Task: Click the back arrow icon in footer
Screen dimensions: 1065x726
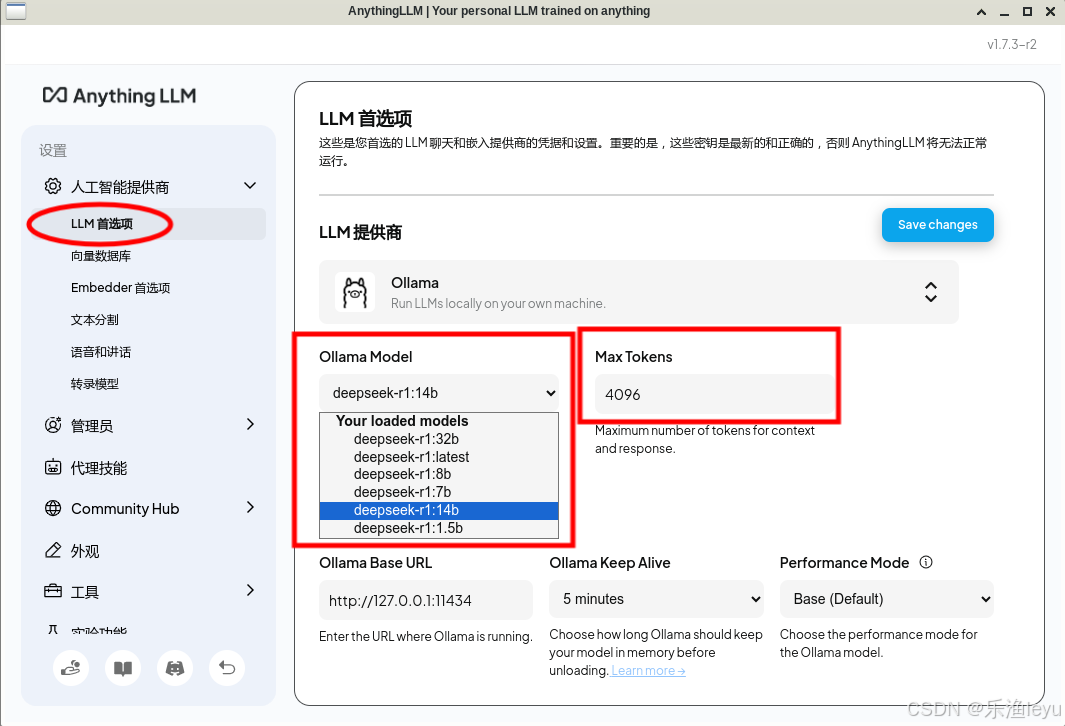Action: 227,668
